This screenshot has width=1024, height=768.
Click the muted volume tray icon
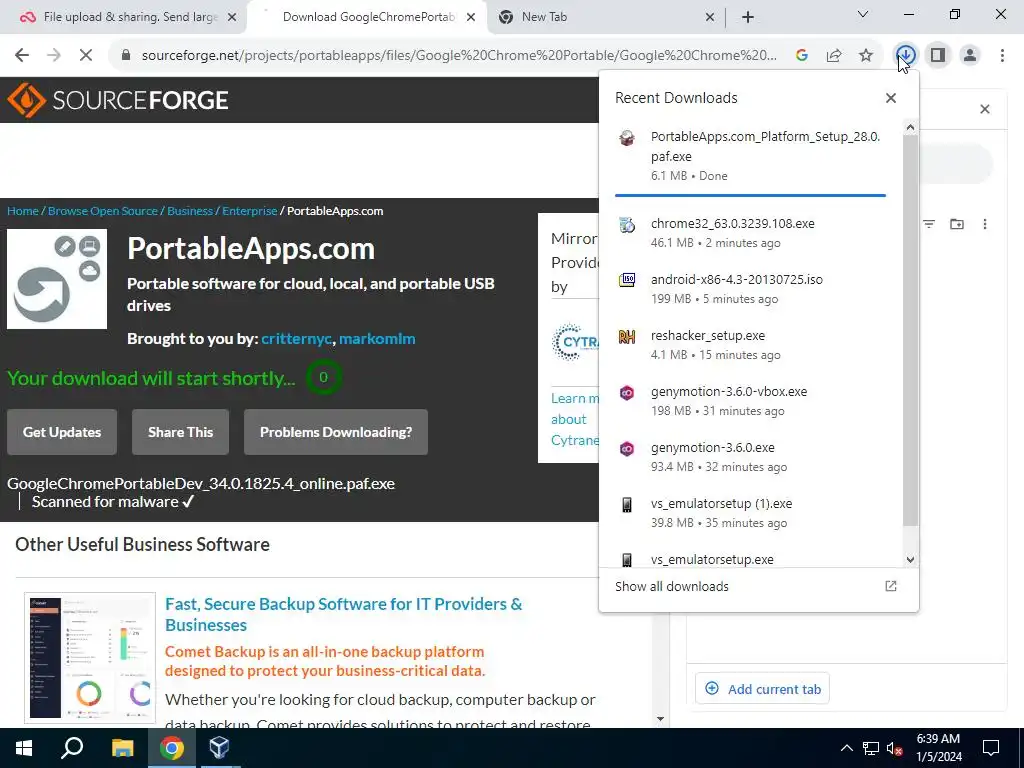(895, 748)
